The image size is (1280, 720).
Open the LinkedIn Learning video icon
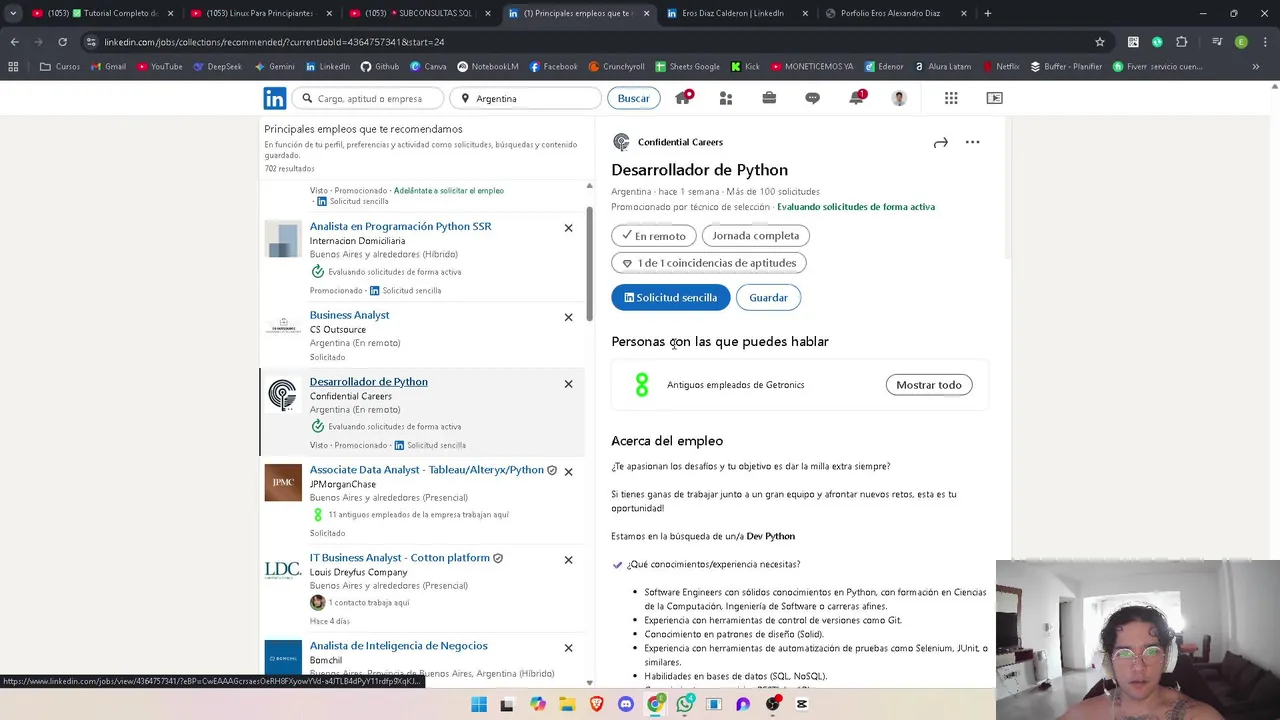994,98
